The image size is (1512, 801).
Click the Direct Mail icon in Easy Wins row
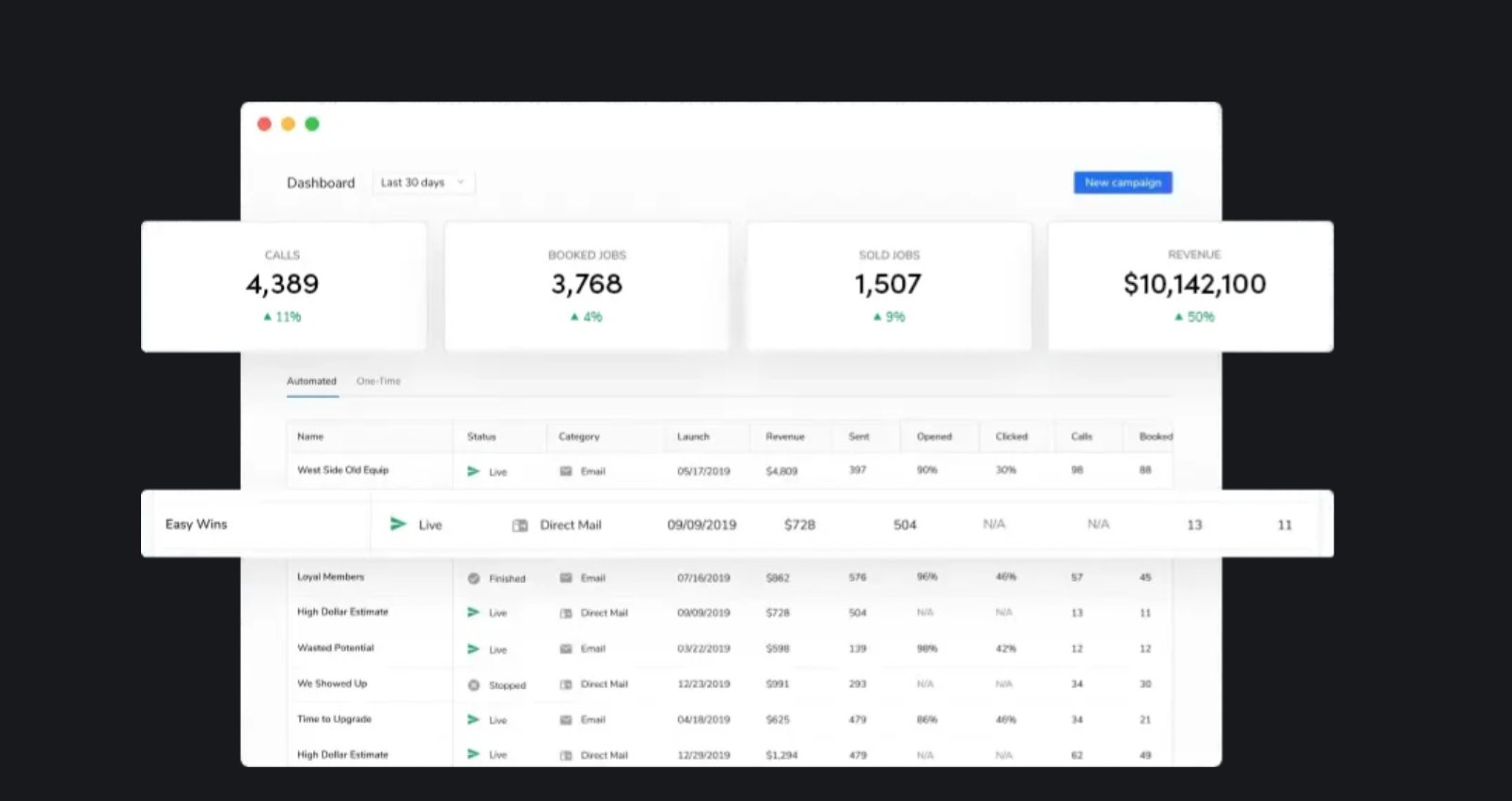tap(520, 526)
